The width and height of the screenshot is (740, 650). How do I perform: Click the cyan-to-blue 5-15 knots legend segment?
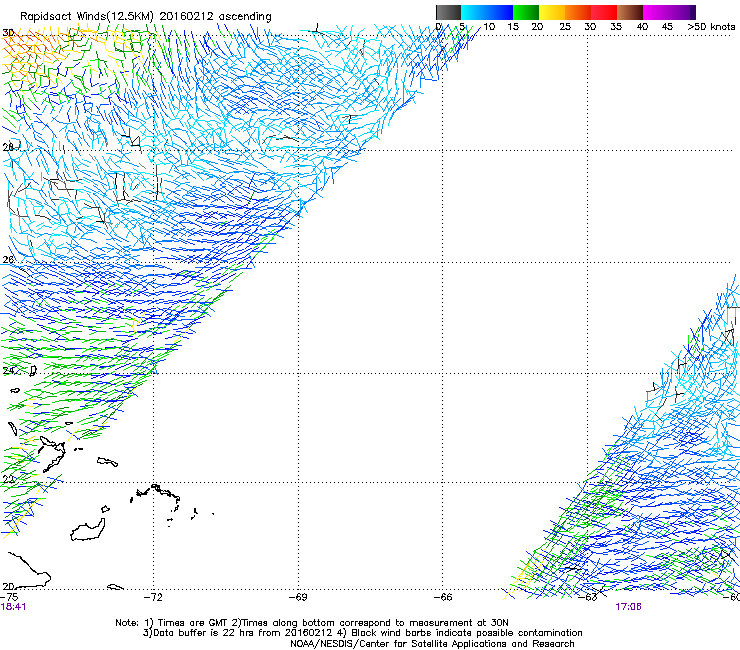pos(487,12)
